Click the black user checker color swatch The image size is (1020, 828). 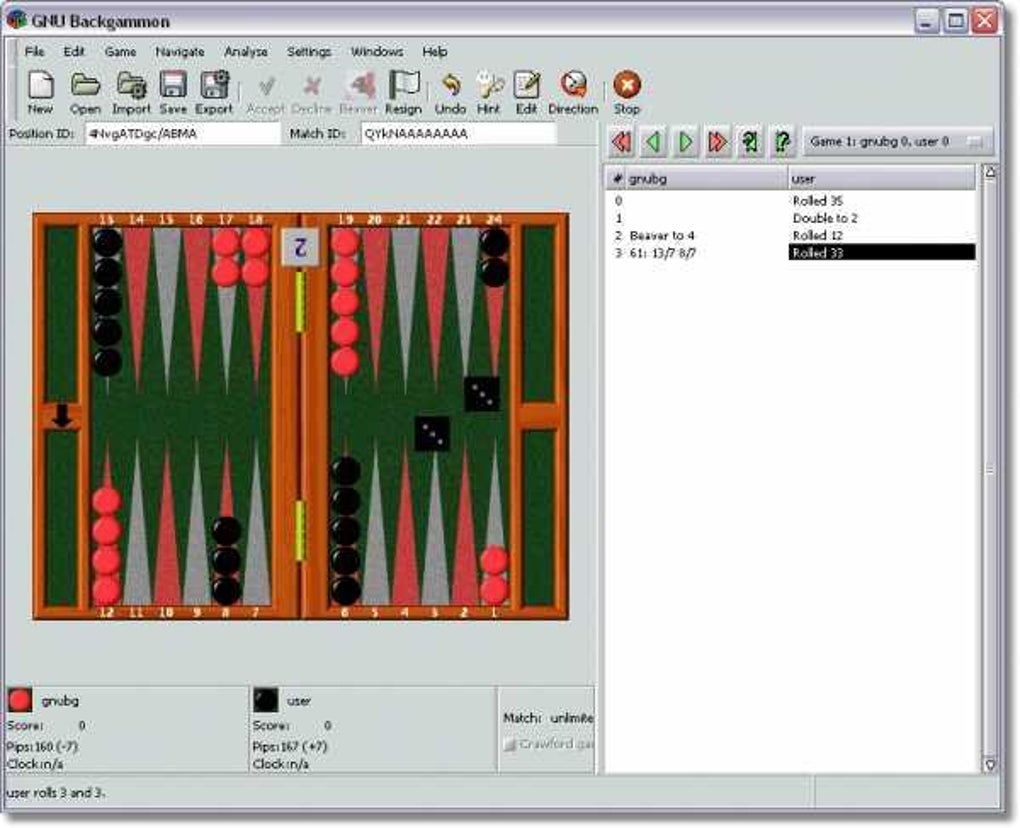click(265, 701)
